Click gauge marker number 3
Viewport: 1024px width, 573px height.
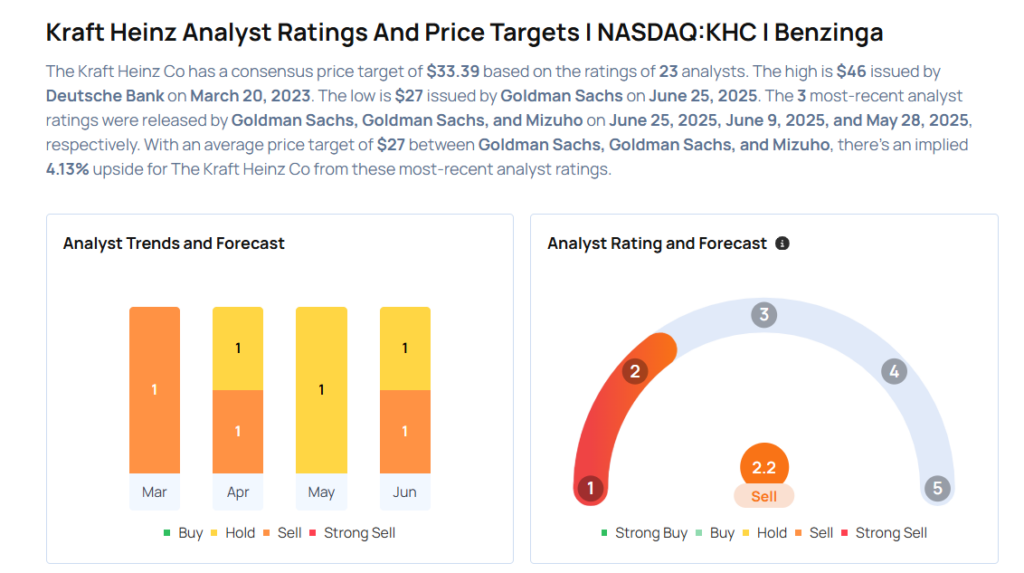(763, 315)
